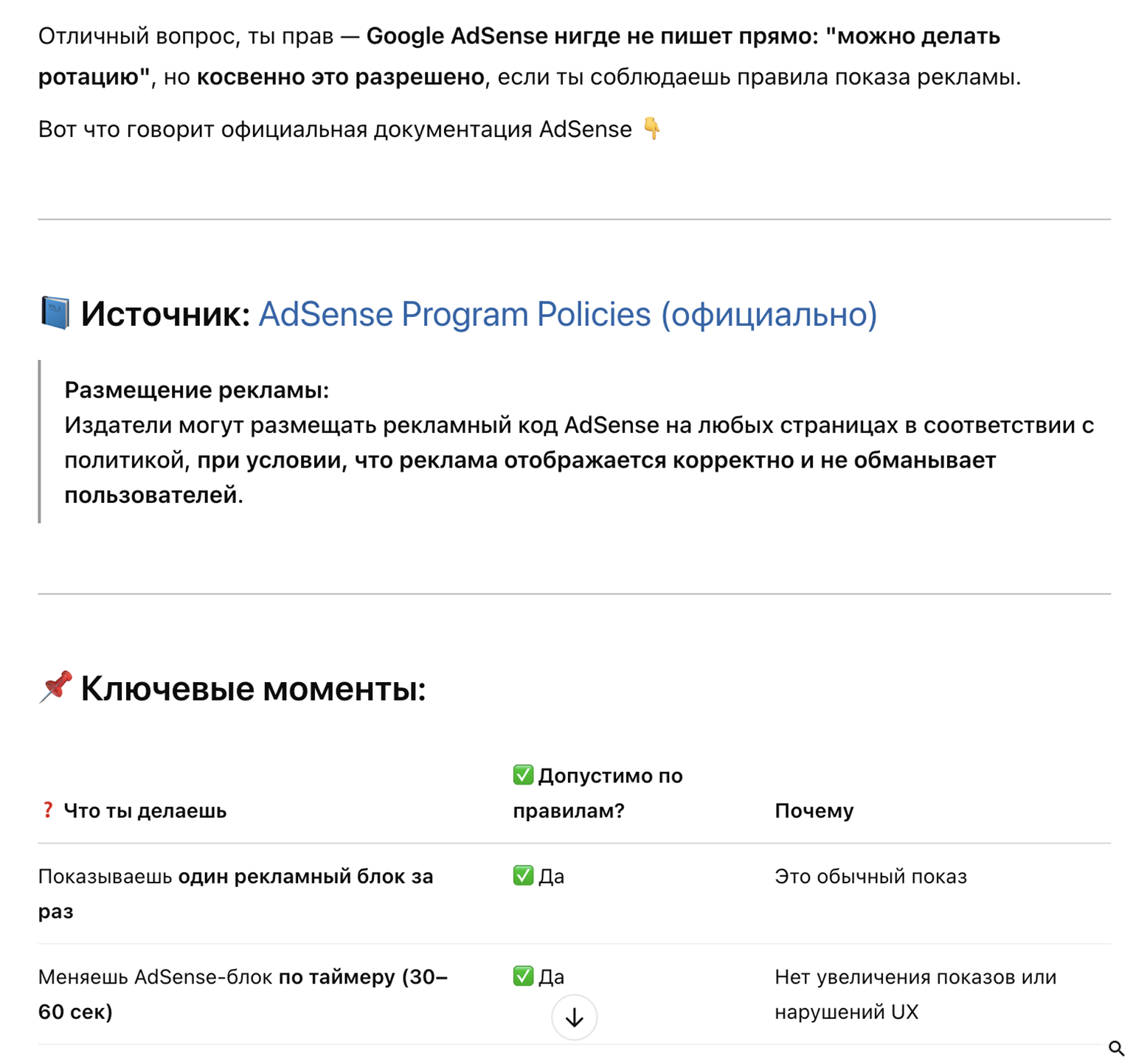Click the checkmark in the по таймеру row
The height and width of the screenshot is (1064, 1133).
(x=523, y=976)
